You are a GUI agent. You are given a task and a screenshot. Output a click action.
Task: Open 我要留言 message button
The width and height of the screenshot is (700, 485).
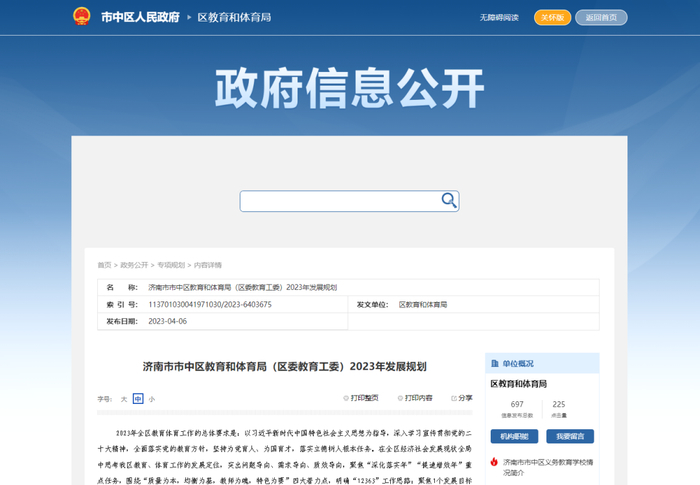click(570, 436)
